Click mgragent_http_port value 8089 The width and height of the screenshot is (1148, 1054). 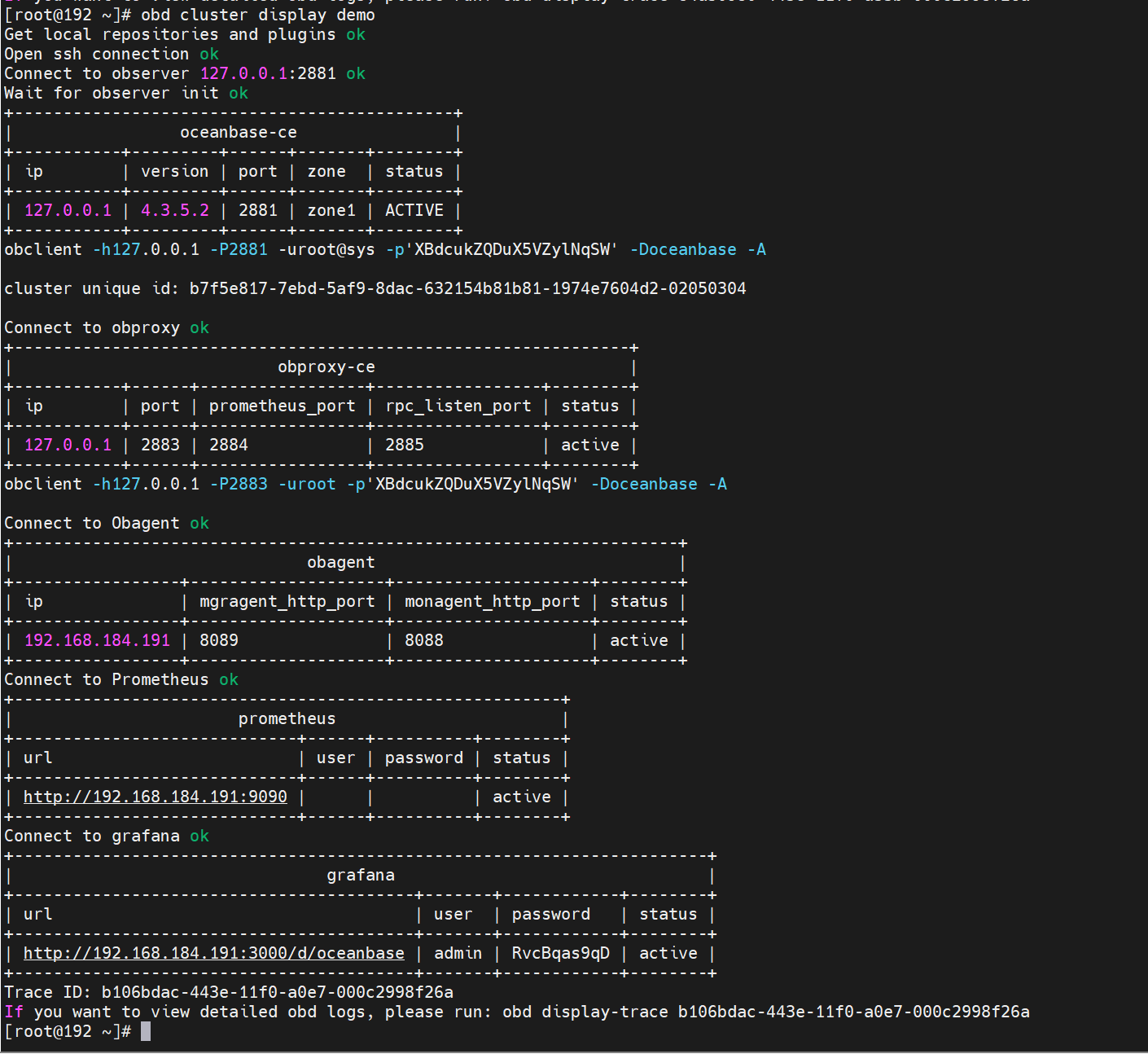tap(219, 640)
